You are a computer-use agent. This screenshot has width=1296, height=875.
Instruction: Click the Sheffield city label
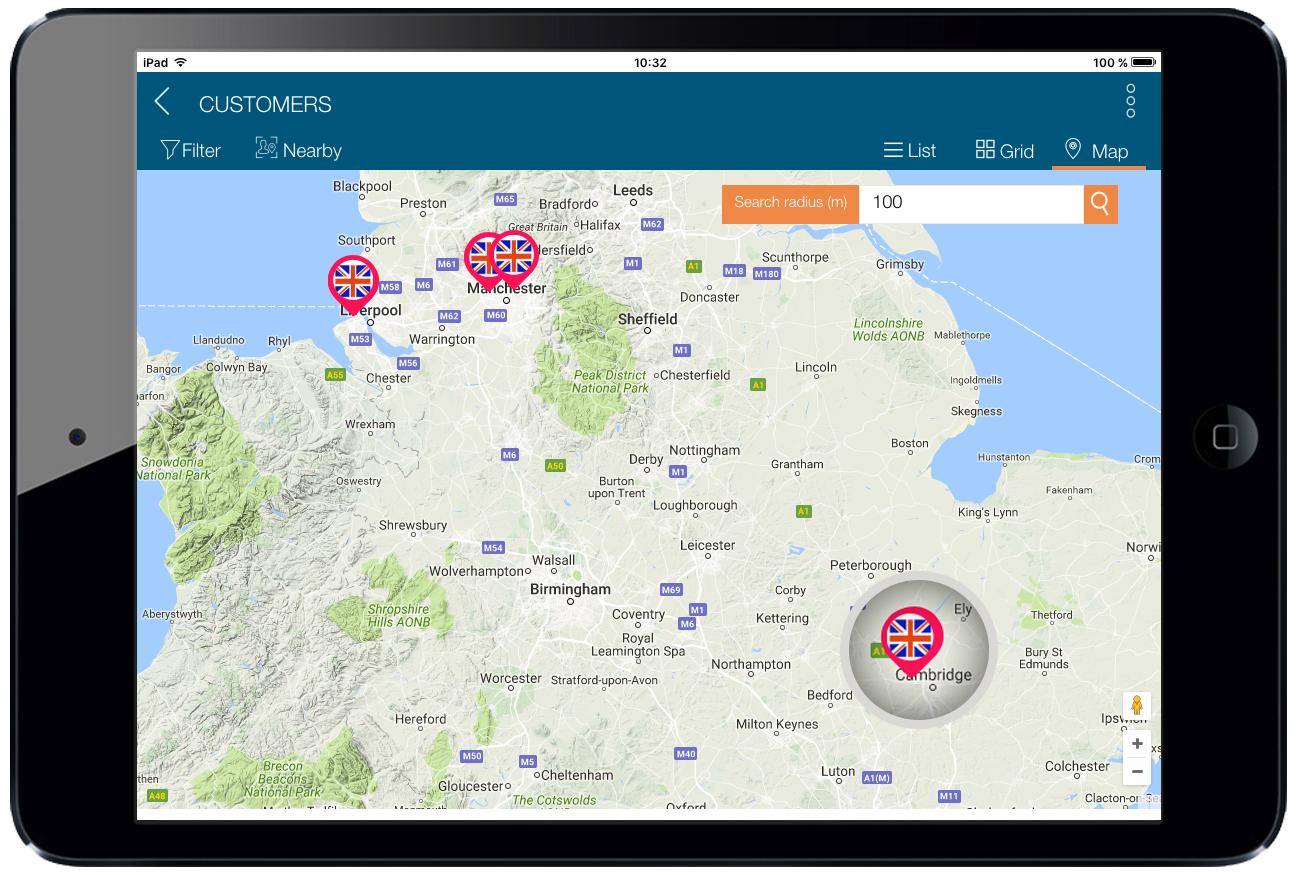[647, 319]
